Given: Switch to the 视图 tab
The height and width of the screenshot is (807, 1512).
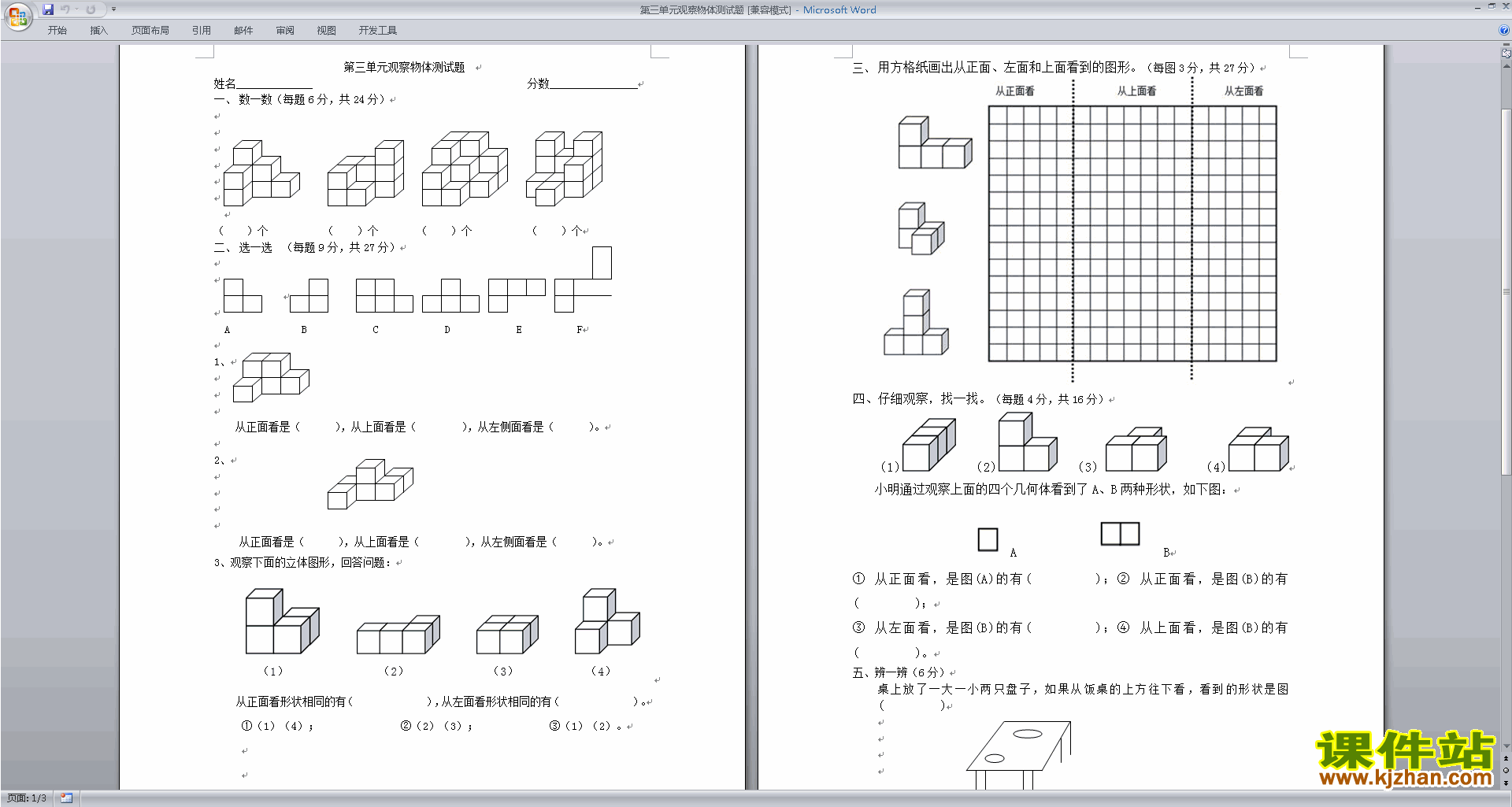Looking at the screenshot, I should pyautogui.click(x=327, y=30).
